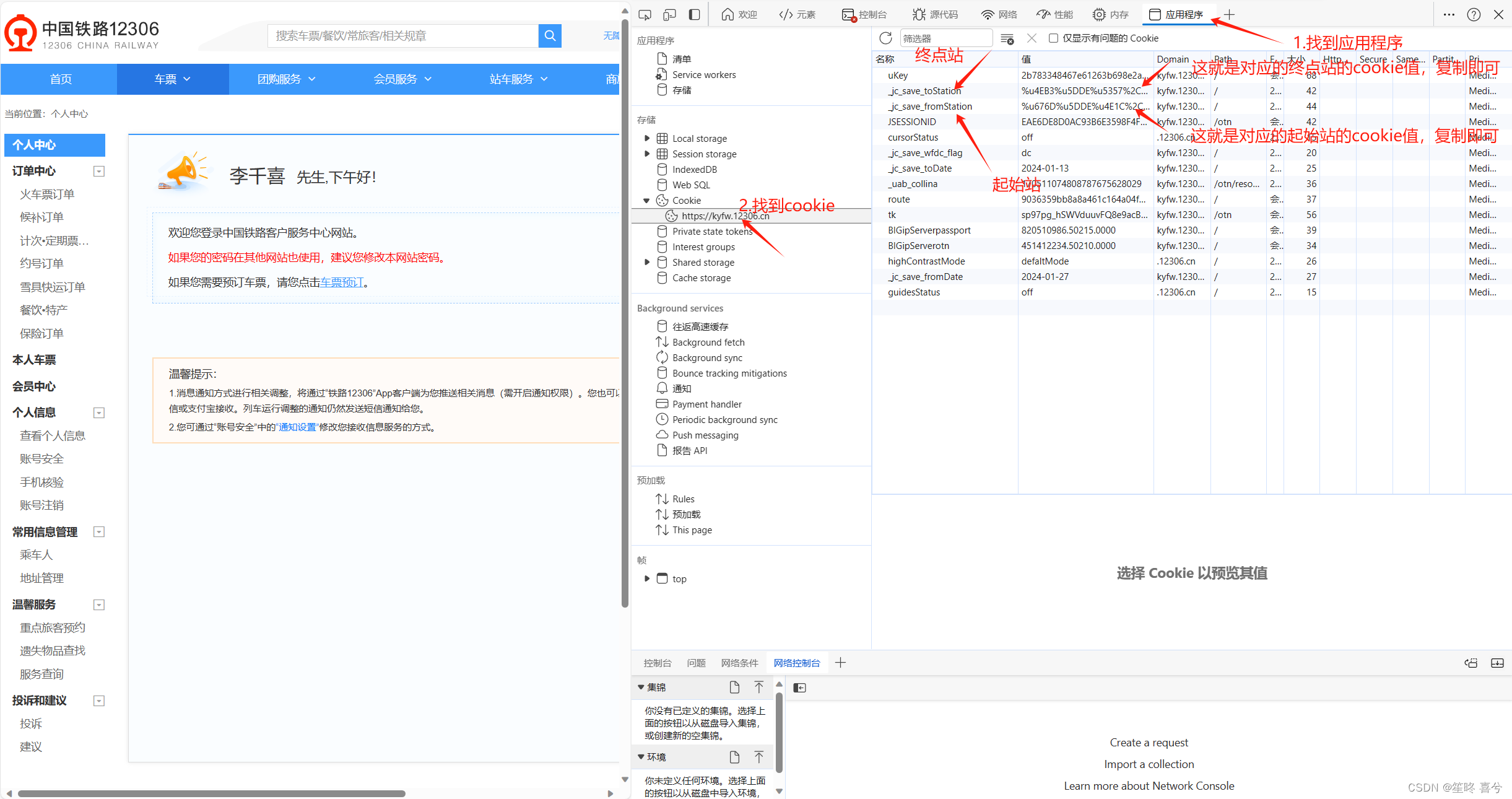The image size is (1512, 799).
Task: Collapse the 个人信息 sidebar section
Action: (98, 413)
